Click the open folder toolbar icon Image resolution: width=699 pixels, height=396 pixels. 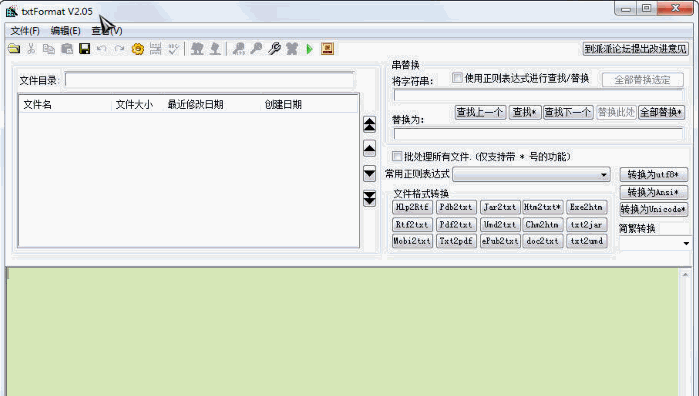coord(14,49)
